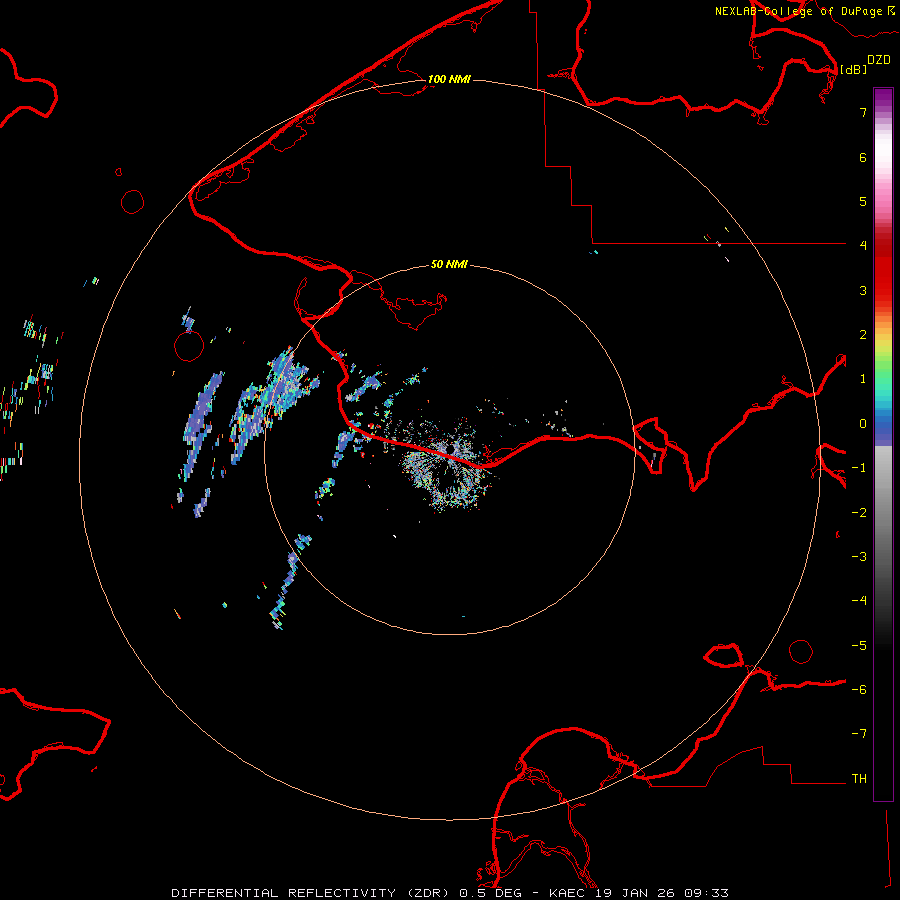Click the -7 value on the color scale
This screenshot has width=900, height=900.
click(x=859, y=734)
